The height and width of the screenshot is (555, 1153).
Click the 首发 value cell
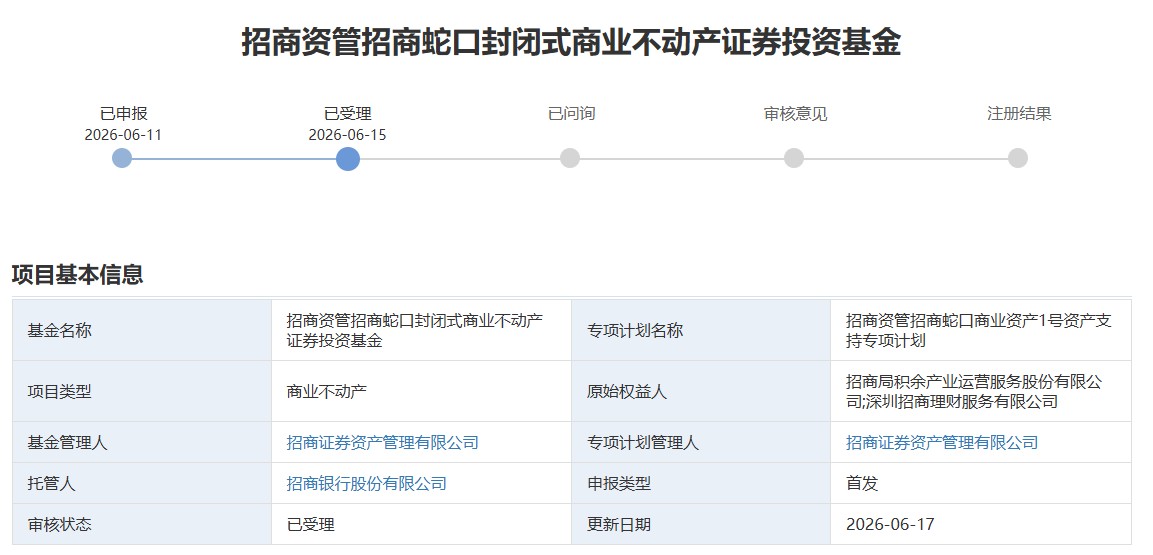[x=981, y=484]
